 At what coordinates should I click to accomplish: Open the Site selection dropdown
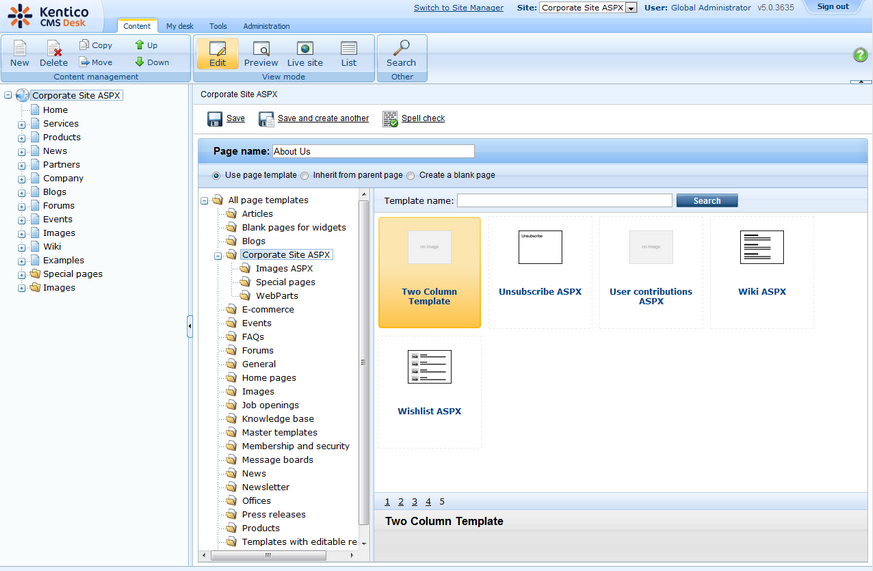(x=631, y=8)
